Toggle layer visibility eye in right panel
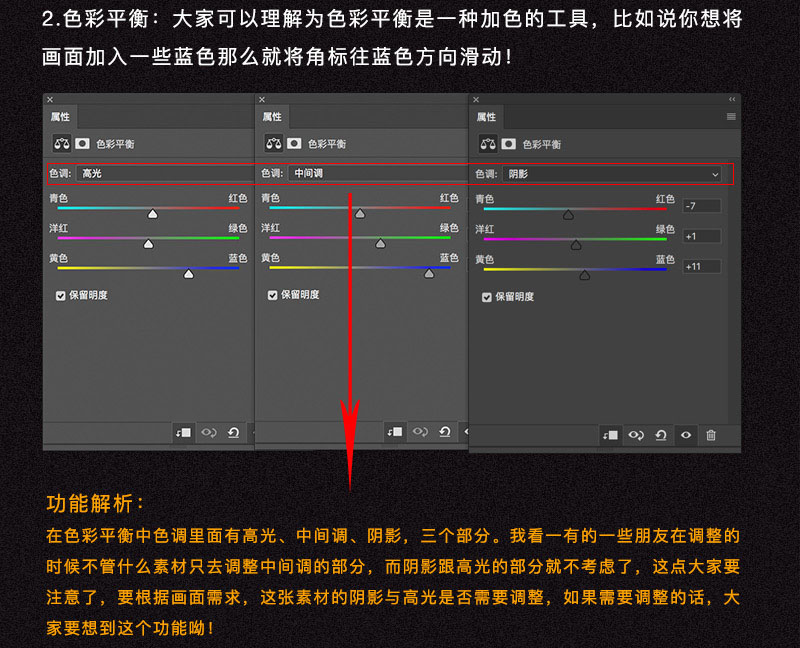Screen dimensions: 800x648 686,435
